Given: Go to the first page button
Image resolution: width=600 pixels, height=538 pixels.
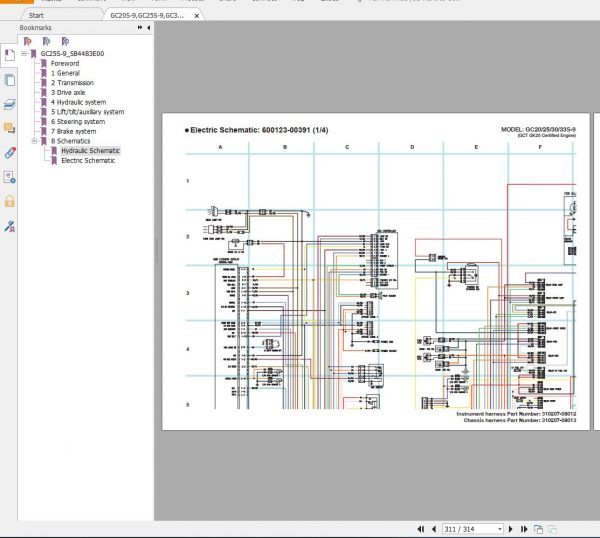Looking at the screenshot, I should (x=421, y=529).
